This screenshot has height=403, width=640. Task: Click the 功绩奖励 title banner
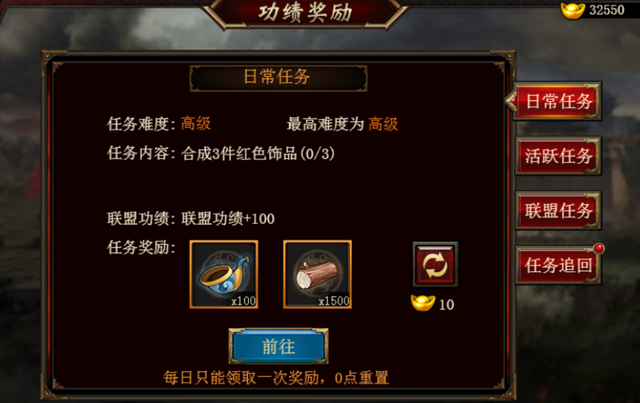(305, 13)
